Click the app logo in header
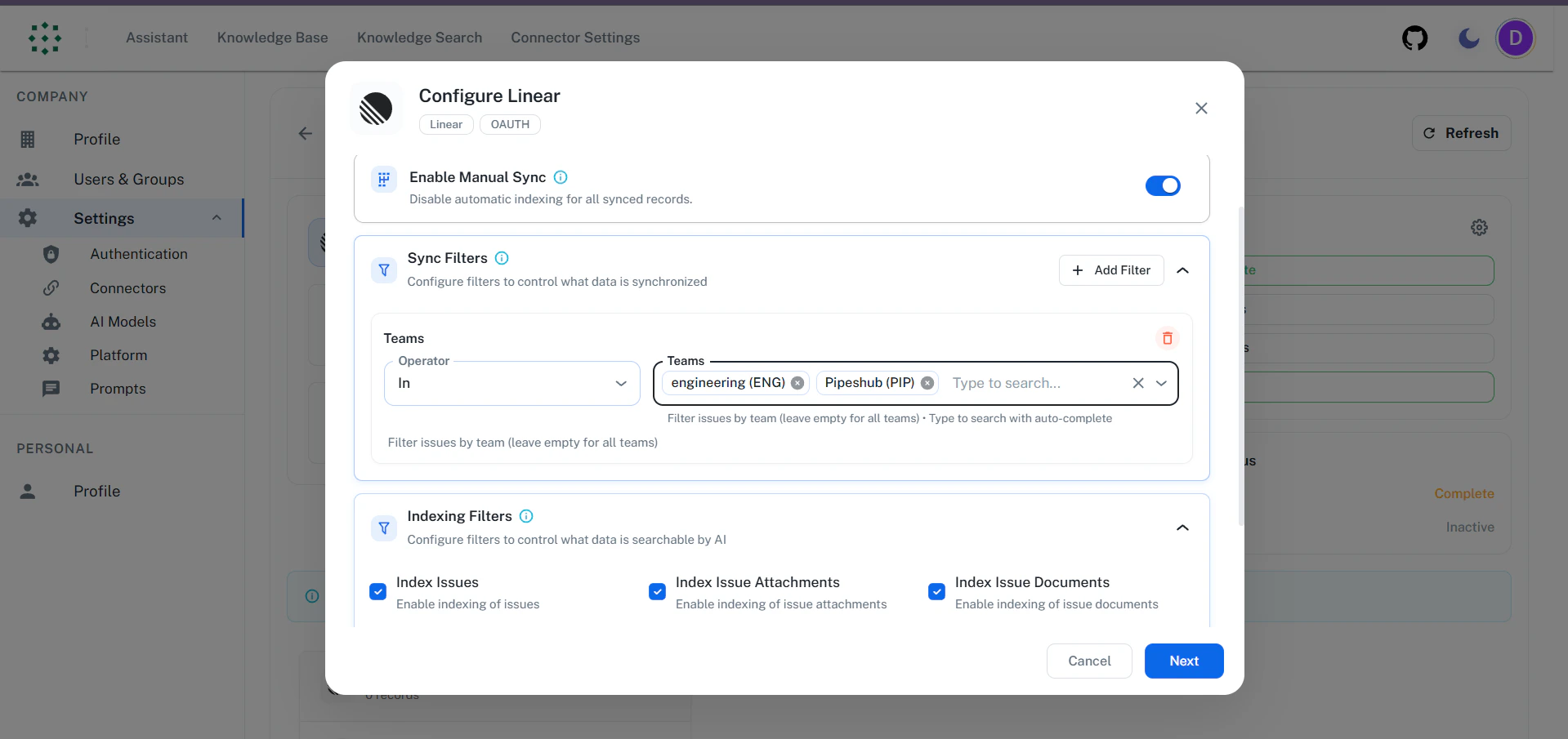 pyautogui.click(x=44, y=38)
